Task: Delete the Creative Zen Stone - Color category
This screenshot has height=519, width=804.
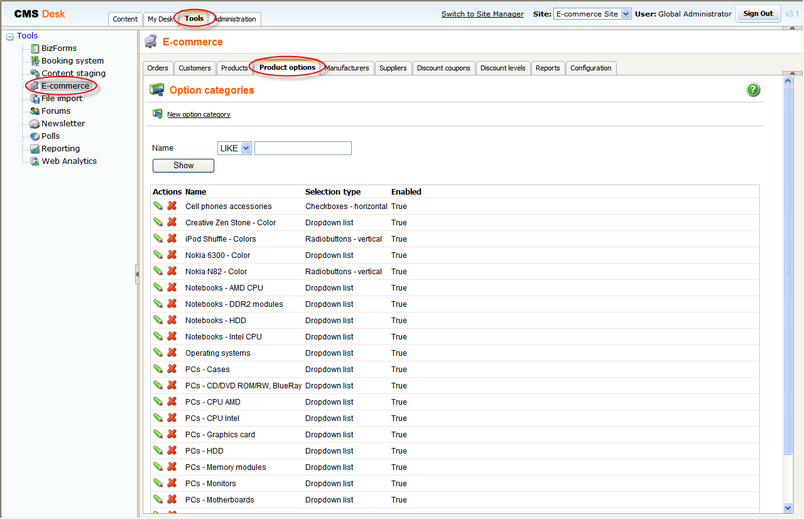Action: [172, 222]
